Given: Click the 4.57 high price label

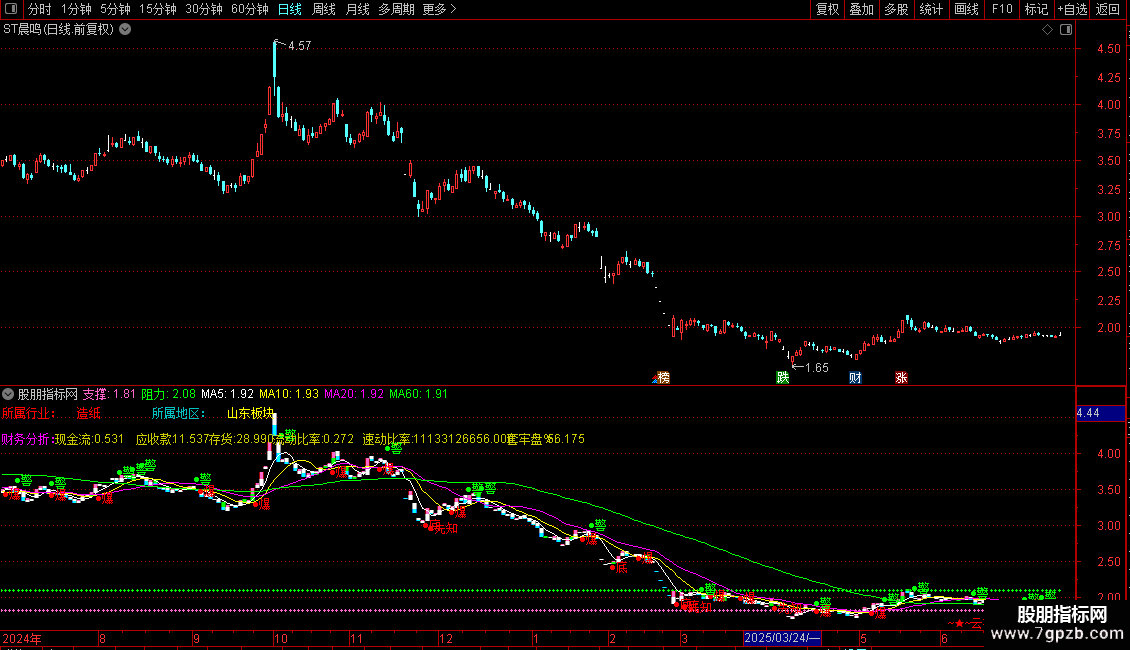Looking at the screenshot, I should point(299,45).
